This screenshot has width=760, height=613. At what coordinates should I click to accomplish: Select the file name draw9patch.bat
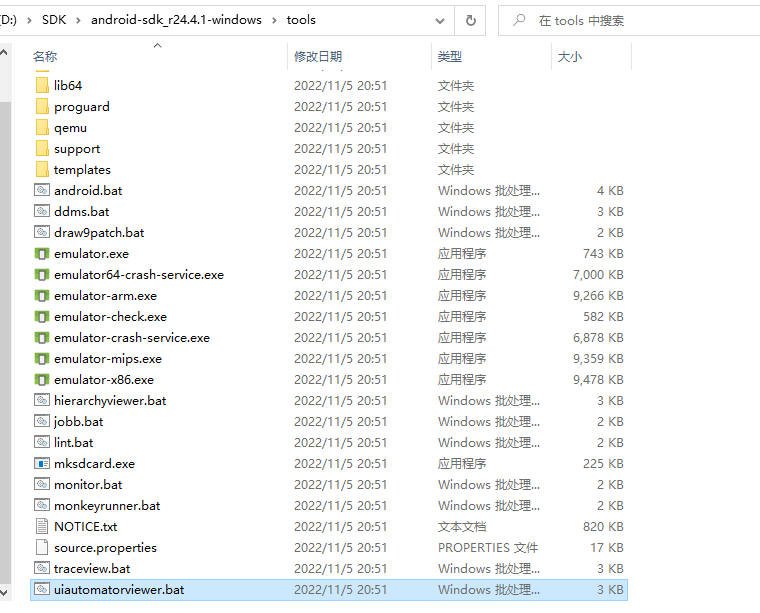tap(99, 233)
